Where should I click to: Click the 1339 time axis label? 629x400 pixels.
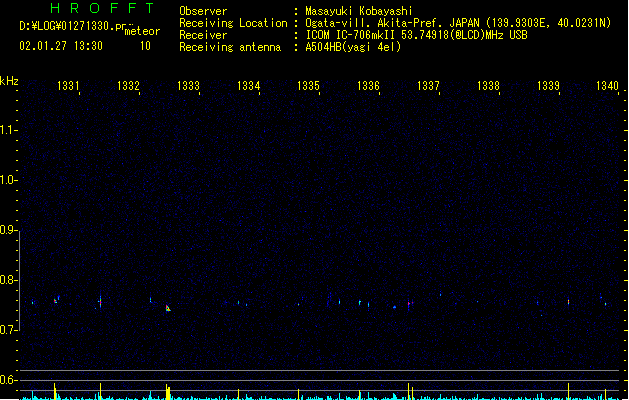[x=548, y=85]
